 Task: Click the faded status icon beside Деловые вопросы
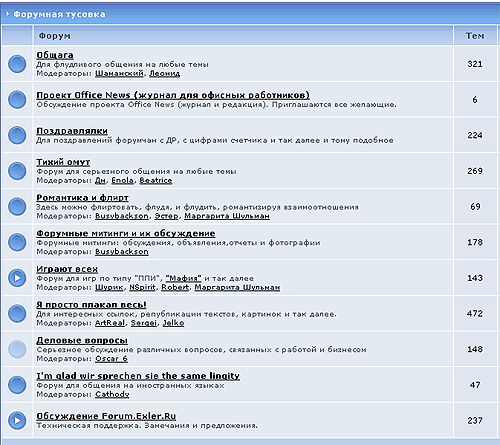[x=17, y=349]
